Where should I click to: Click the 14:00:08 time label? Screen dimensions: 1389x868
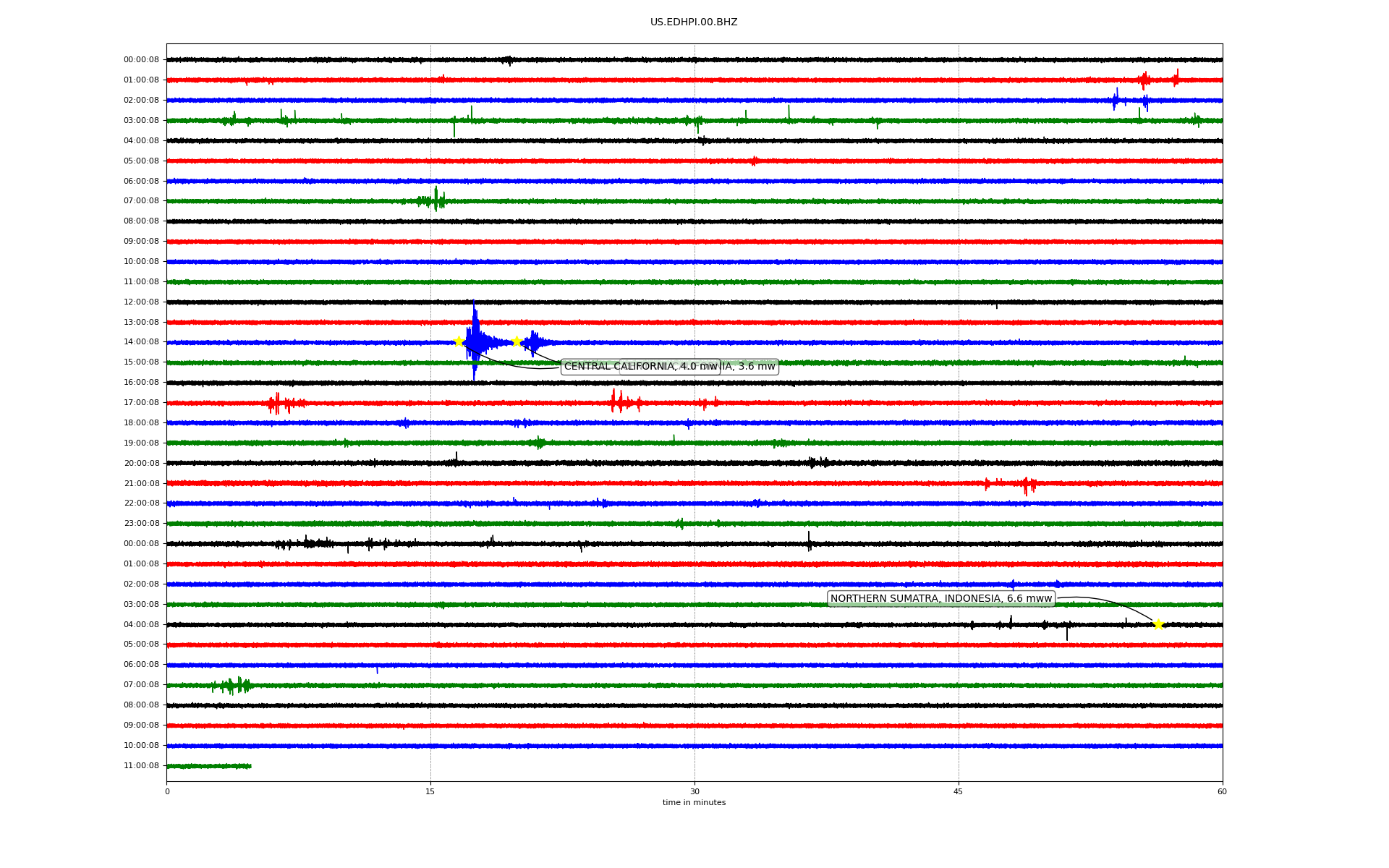pyautogui.click(x=141, y=342)
